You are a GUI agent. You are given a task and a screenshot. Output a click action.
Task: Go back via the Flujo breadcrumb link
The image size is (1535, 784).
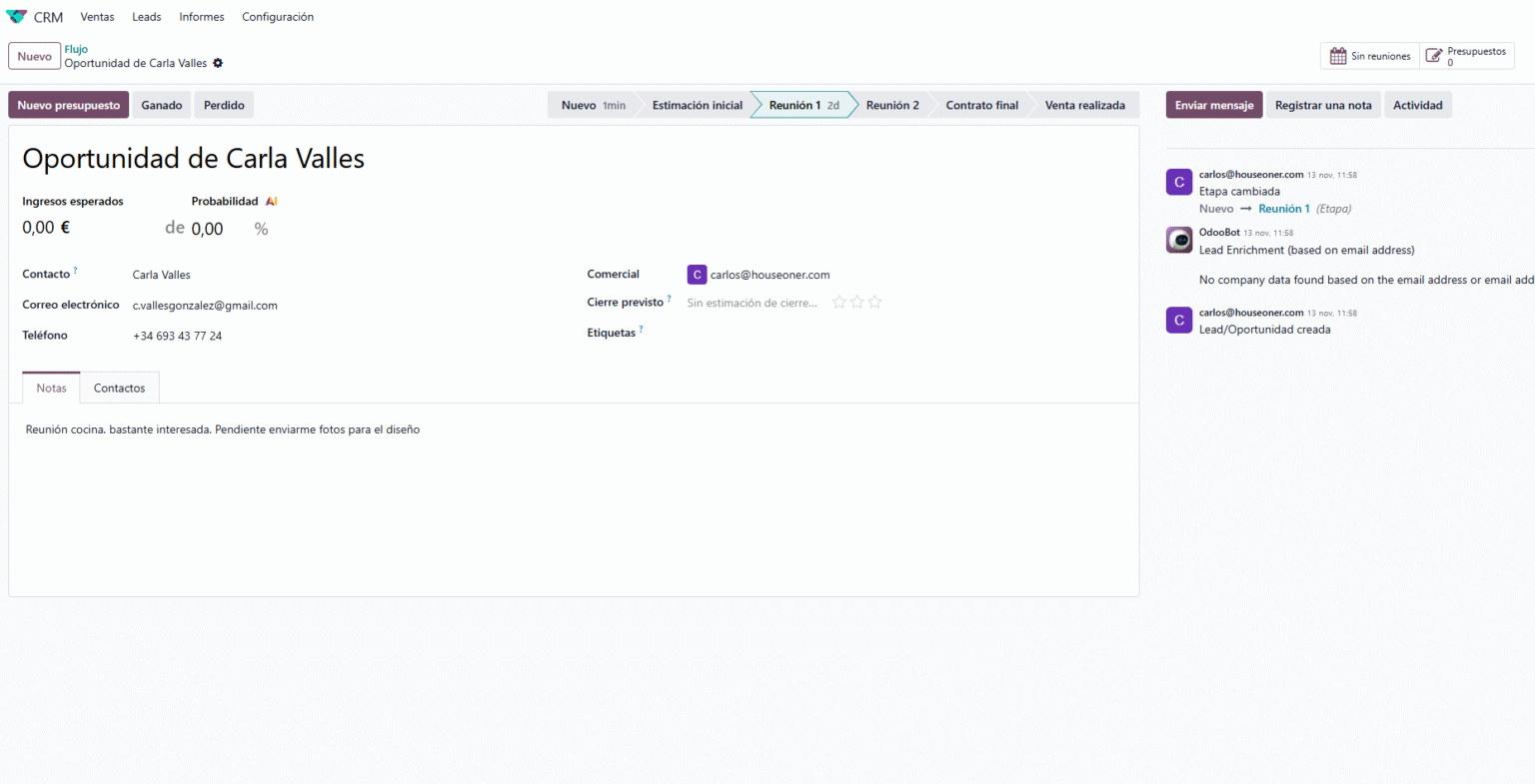coord(76,49)
